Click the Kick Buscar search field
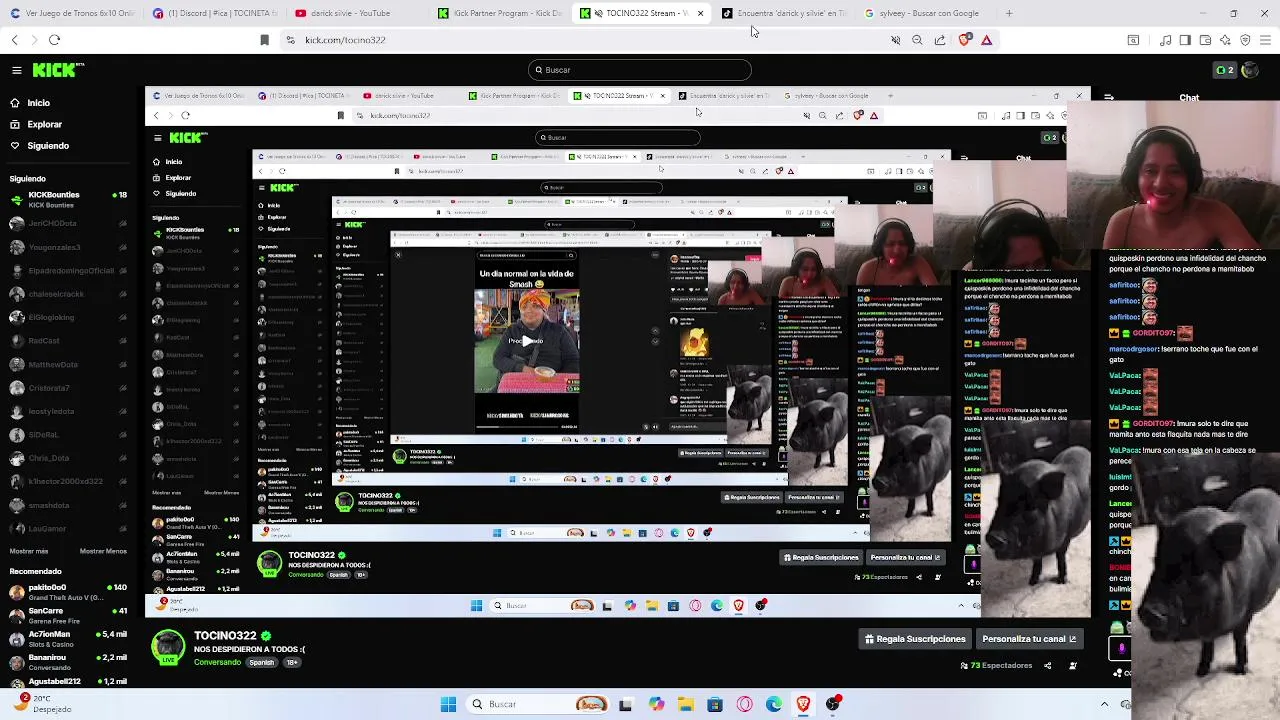Screen dimensions: 1280x720 click(640, 70)
